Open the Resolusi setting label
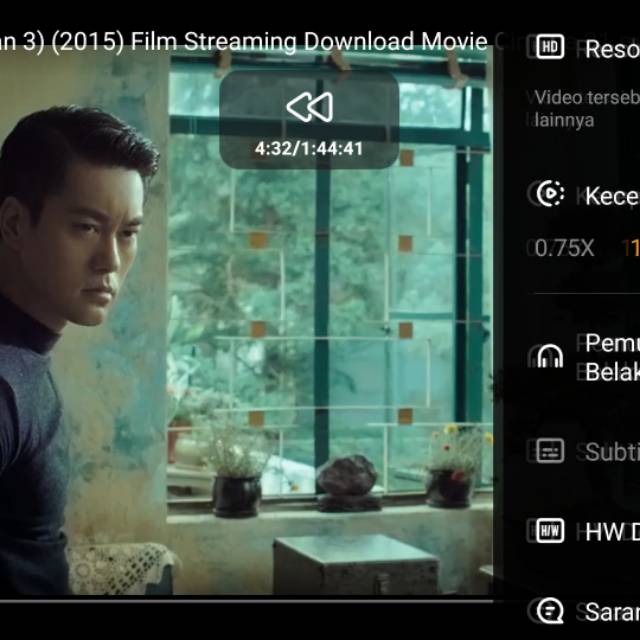Viewport: 640px width, 640px height. [611, 49]
